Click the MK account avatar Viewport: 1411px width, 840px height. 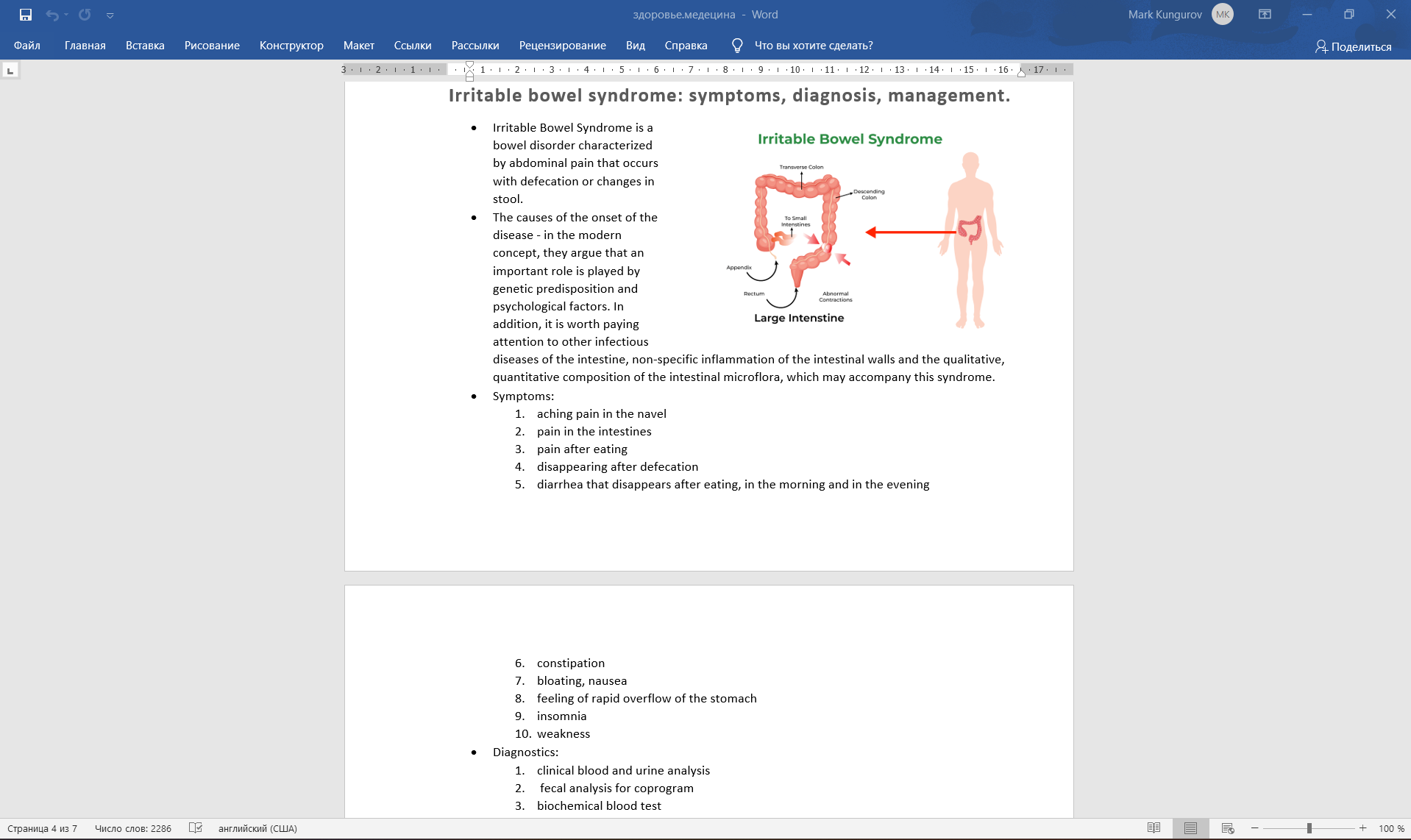[1223, 15]
